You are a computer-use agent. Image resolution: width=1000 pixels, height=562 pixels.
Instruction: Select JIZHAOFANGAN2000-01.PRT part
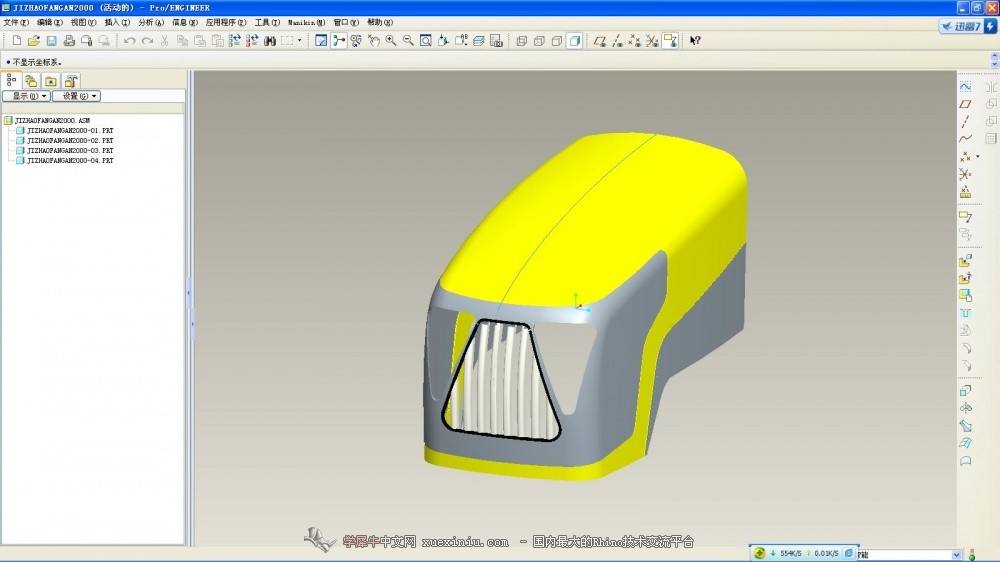click(70, 131)
